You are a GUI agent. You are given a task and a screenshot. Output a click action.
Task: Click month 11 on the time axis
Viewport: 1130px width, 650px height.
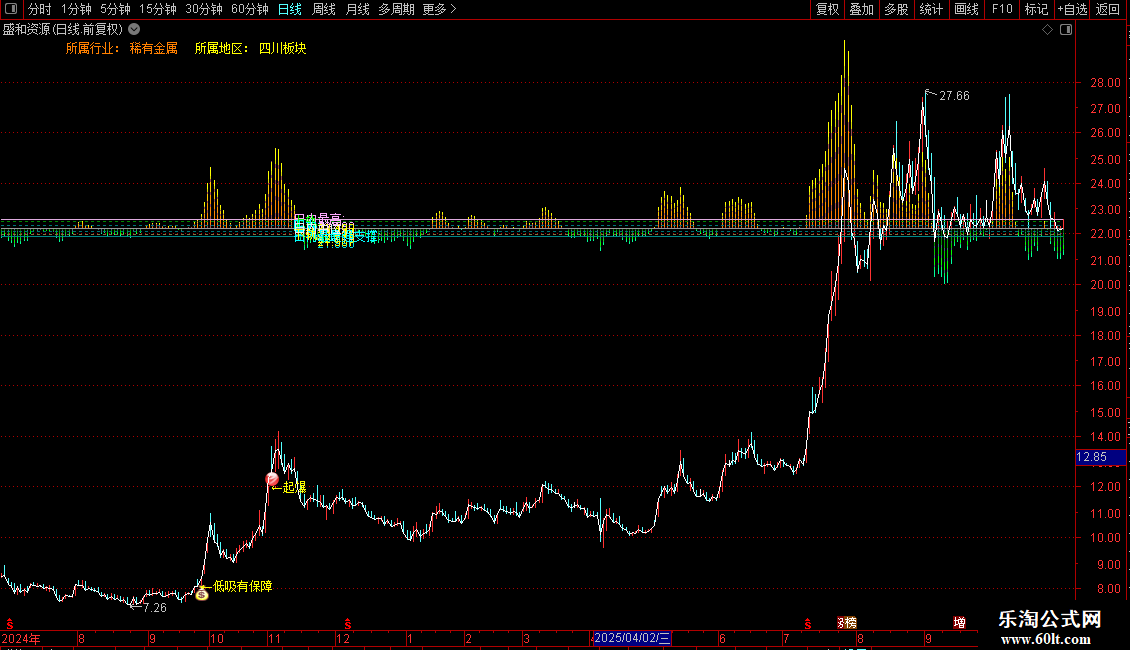[274, 638]
